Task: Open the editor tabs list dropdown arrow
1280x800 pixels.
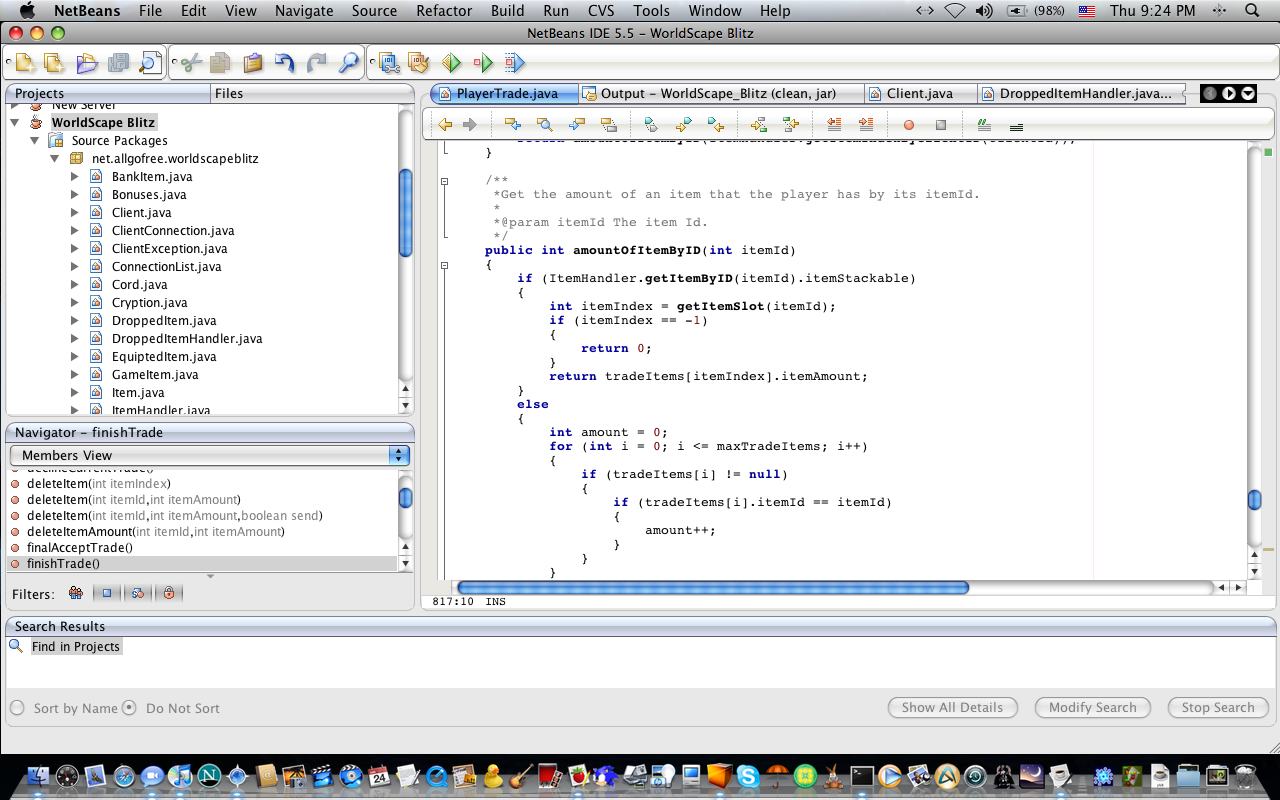Action: pos(1248,93)
